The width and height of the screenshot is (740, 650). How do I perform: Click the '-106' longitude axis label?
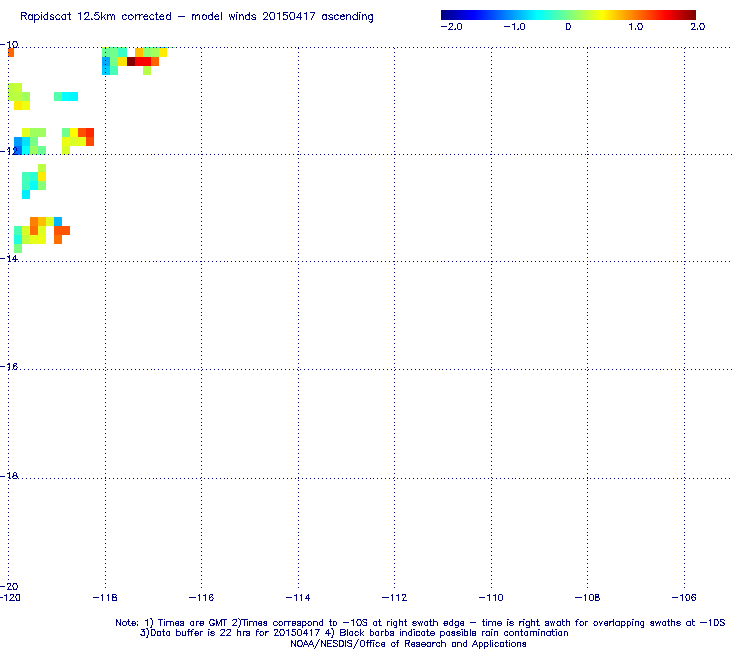684,598
